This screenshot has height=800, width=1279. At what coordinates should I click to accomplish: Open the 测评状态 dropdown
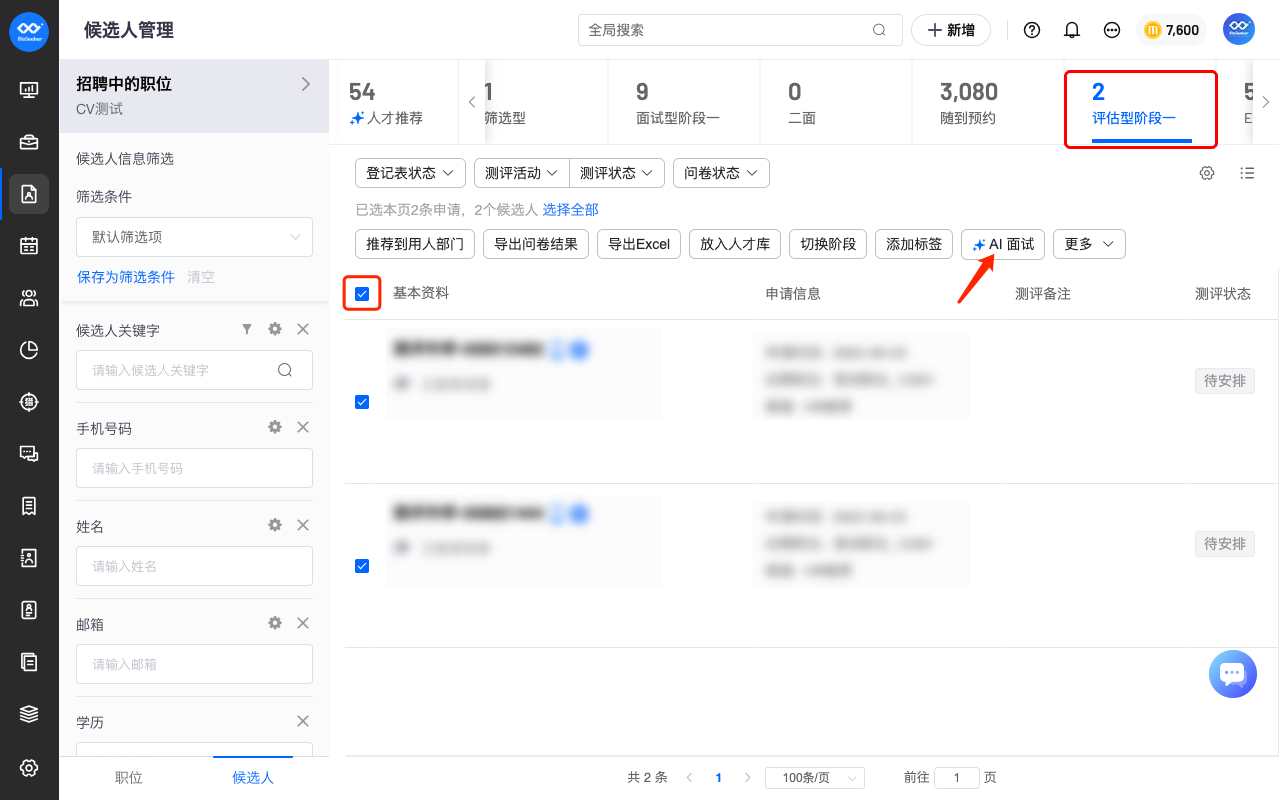coord(617,173)
